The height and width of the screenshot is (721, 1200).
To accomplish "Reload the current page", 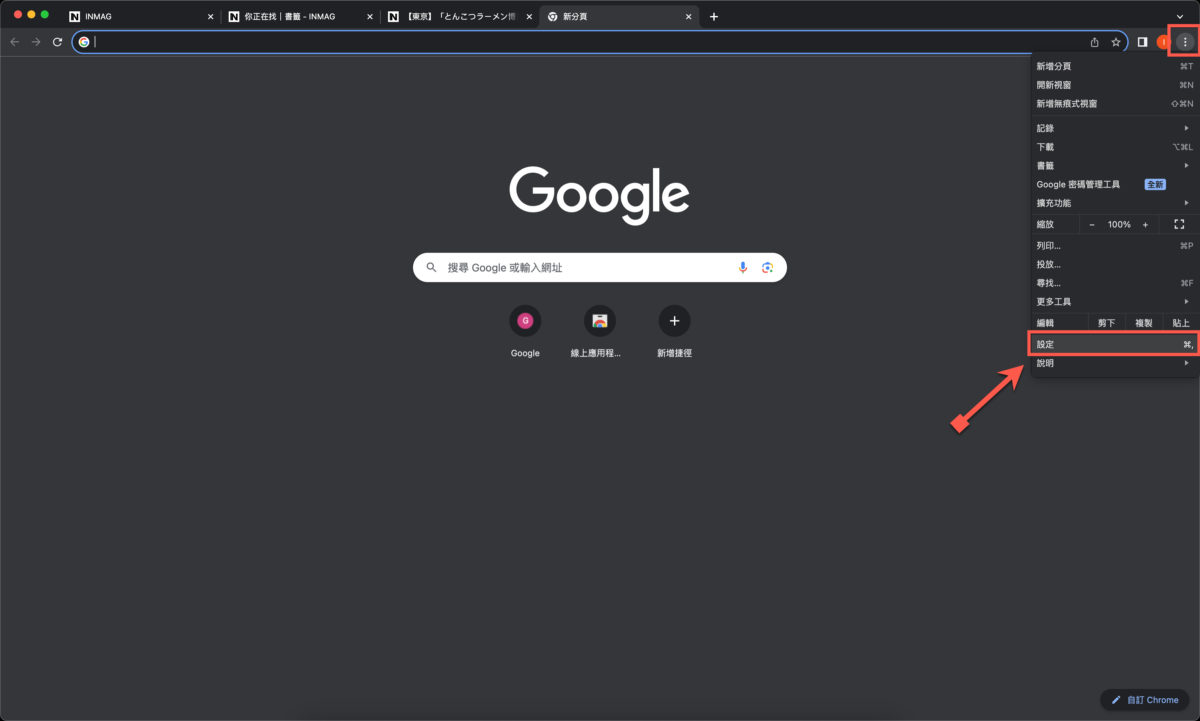I will pos(58,42).
